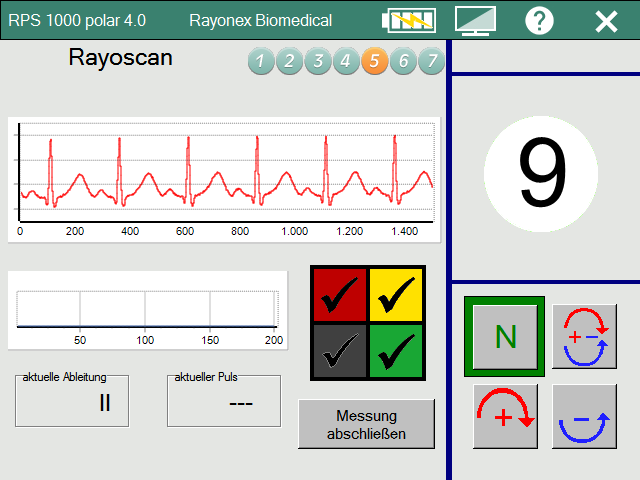
Task: Toggle the green checkmark box
Action: click(x=396, y=350)
